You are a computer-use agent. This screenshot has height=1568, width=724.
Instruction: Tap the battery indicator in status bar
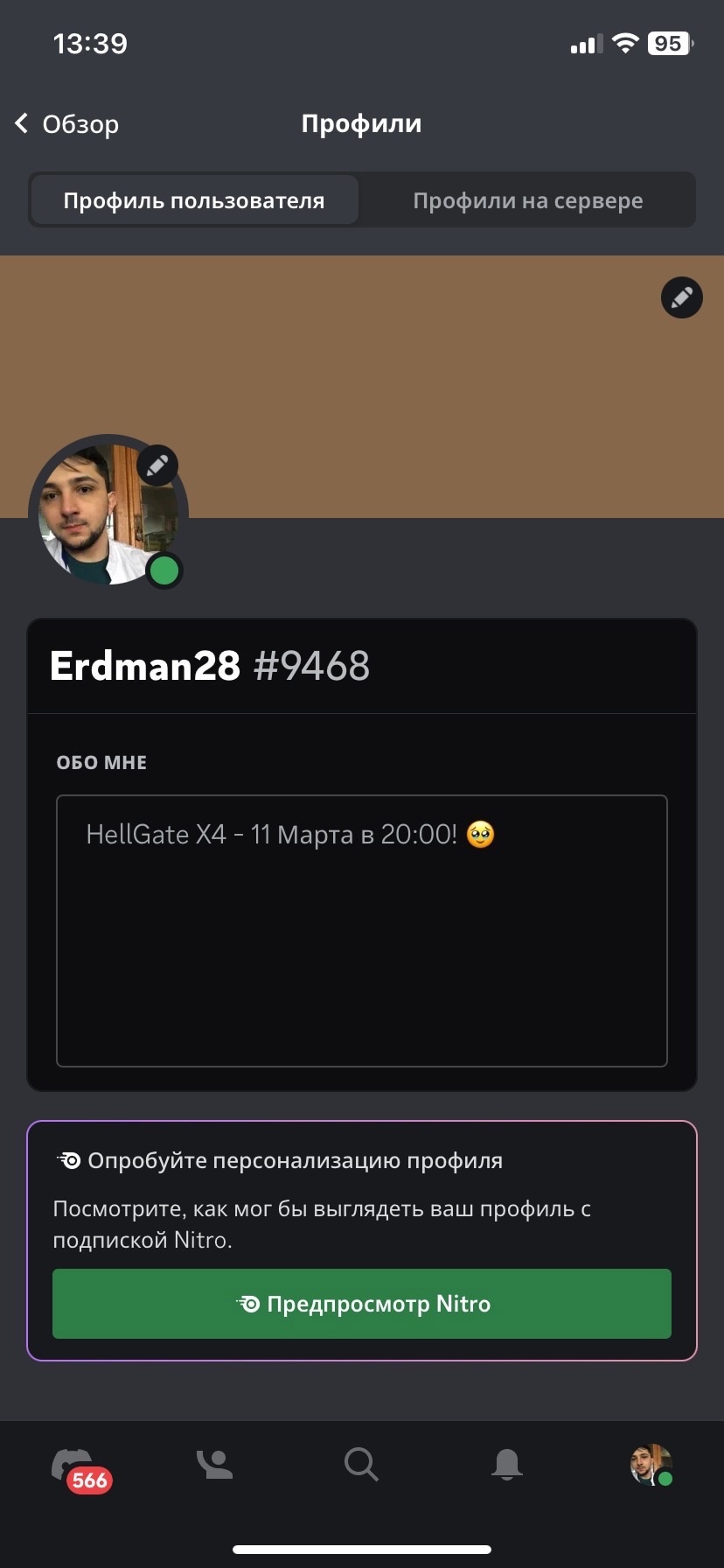[x=671, y=43]
